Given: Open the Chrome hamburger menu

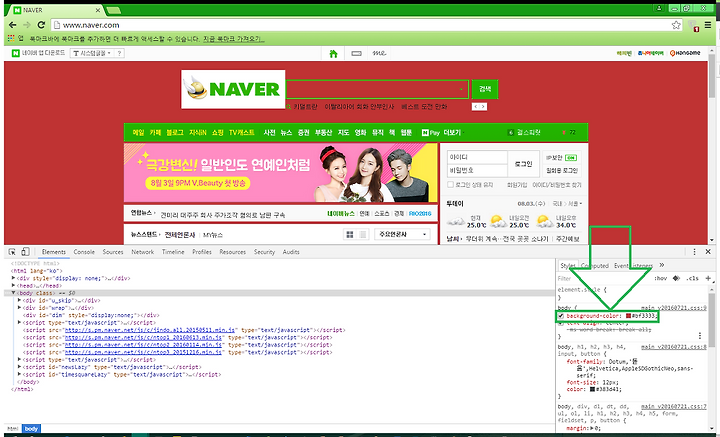Looking at the screenshot, I should point(708,25).
